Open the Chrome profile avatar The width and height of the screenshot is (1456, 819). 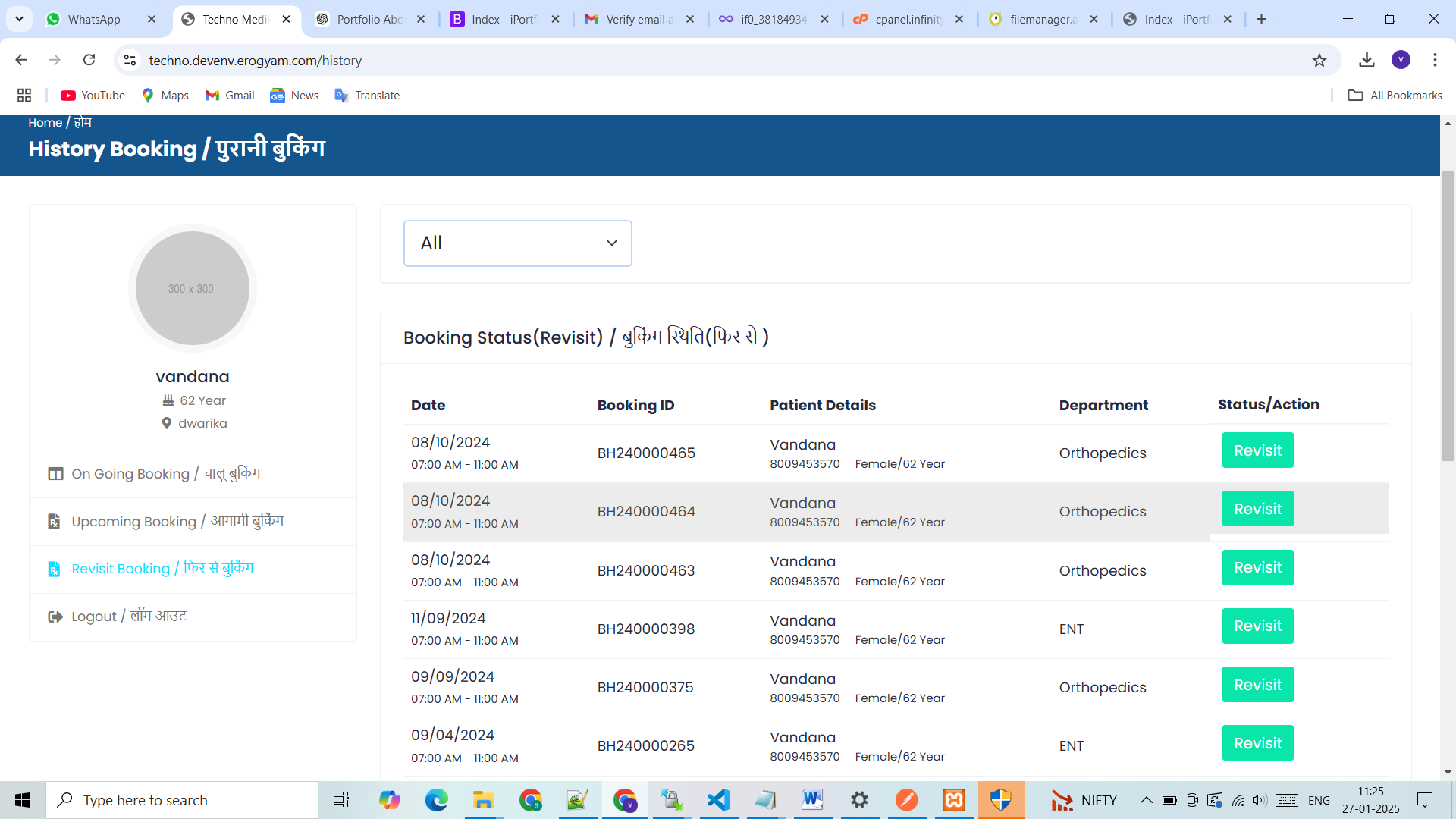click(x=1401, y=60)
